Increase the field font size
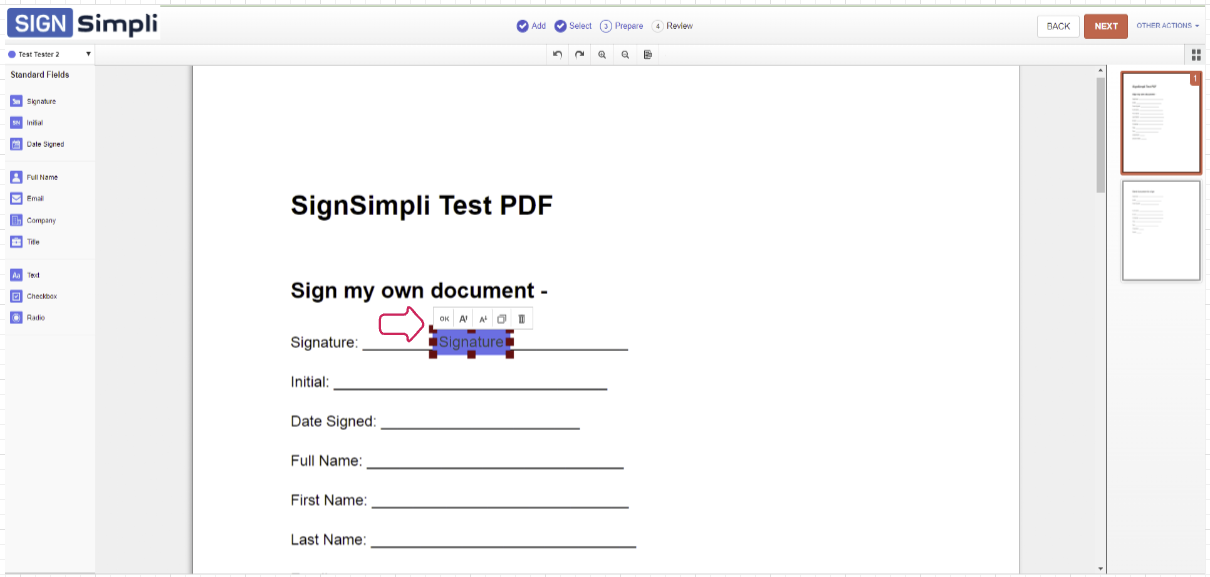Viewport: 1210px width, 577px height. coord(464,319)
